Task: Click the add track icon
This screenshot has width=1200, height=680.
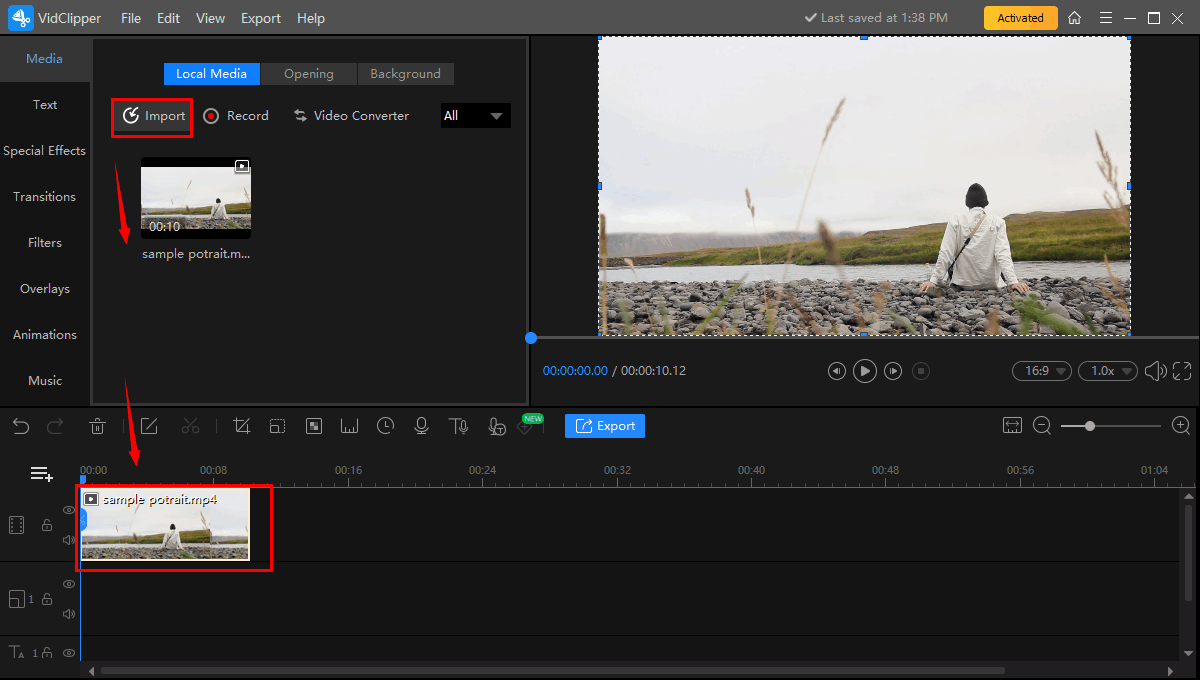Action: [x=41, y=474]
